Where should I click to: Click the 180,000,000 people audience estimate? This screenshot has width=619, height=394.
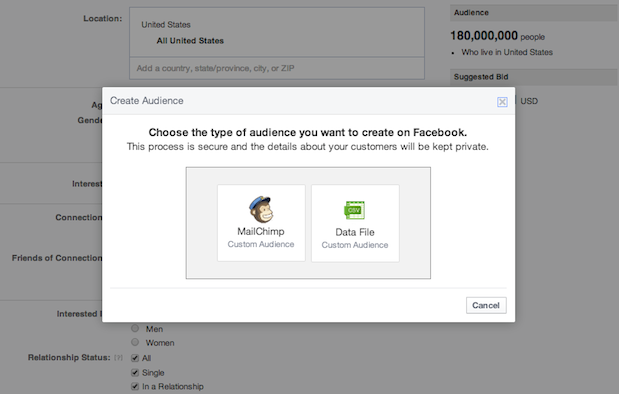497,36
